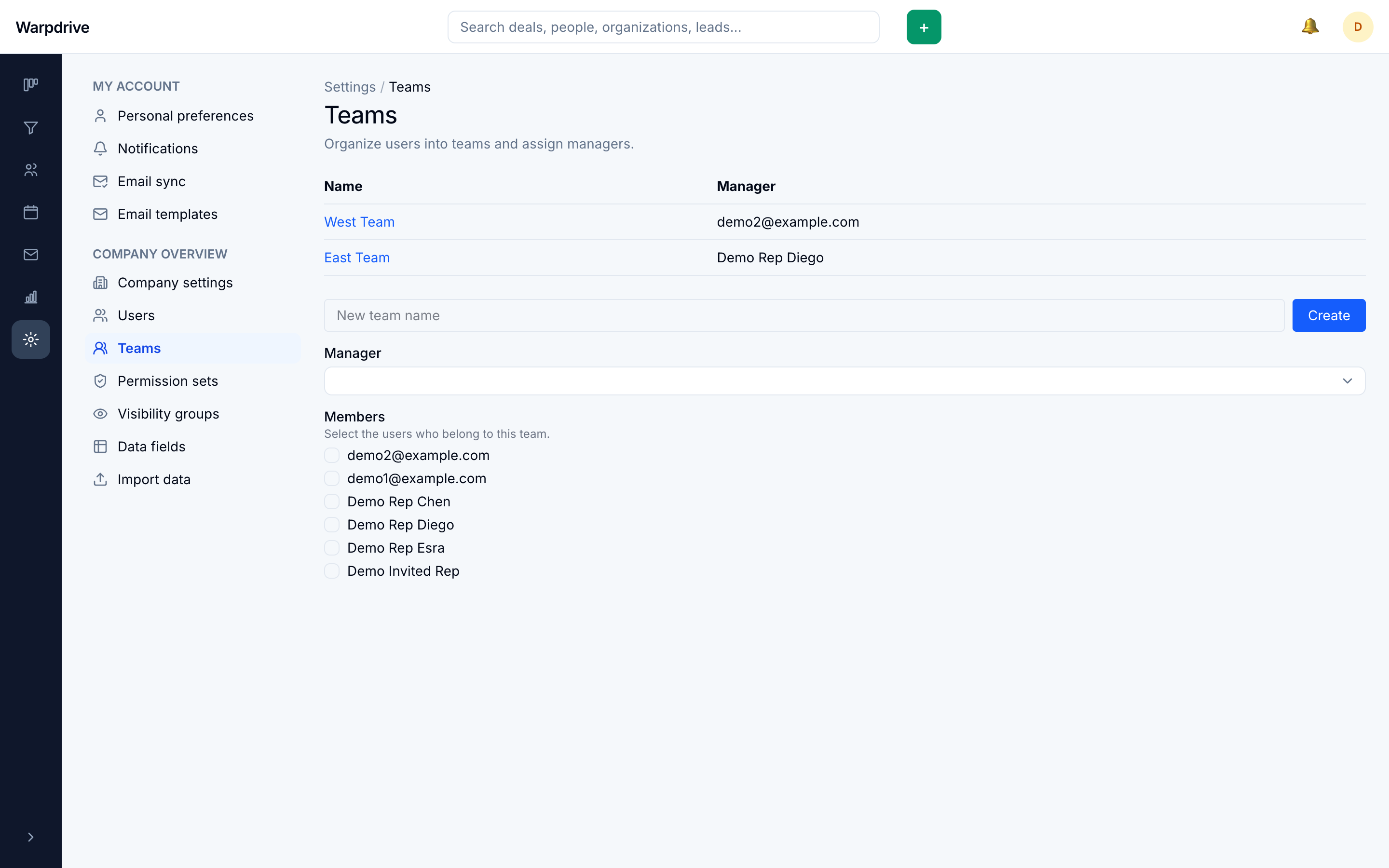
Task: Click the Users icon in settings menu
Action: click(x=100, y=315)
